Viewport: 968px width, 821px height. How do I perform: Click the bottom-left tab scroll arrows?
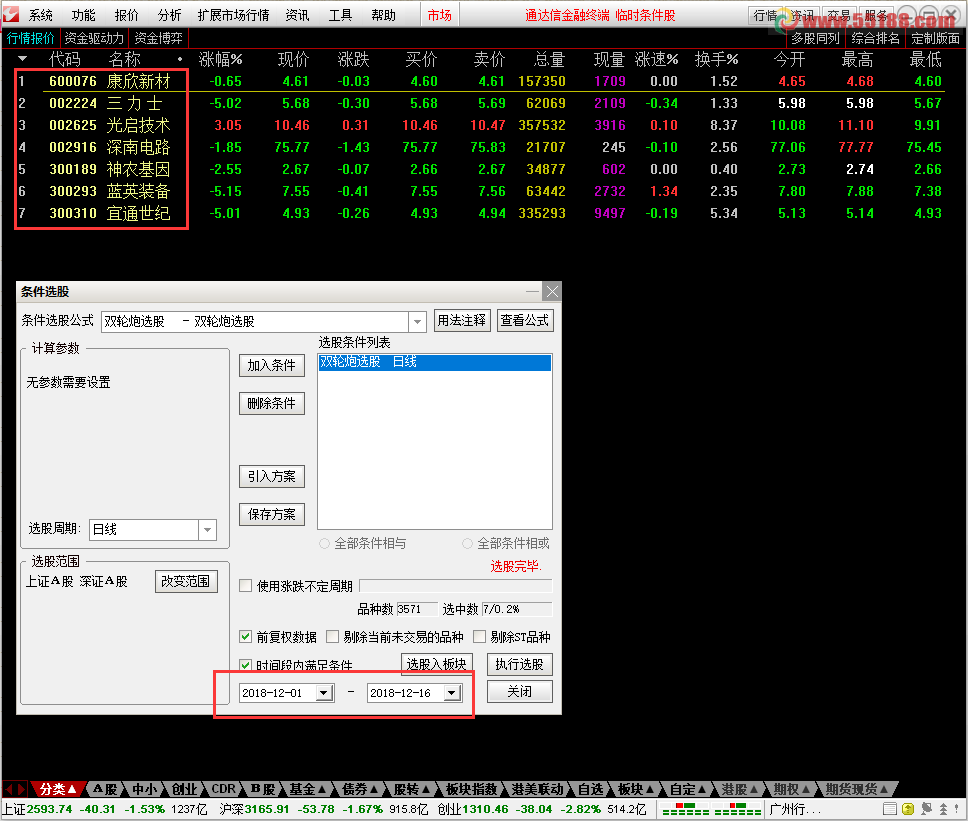[15, 789]
